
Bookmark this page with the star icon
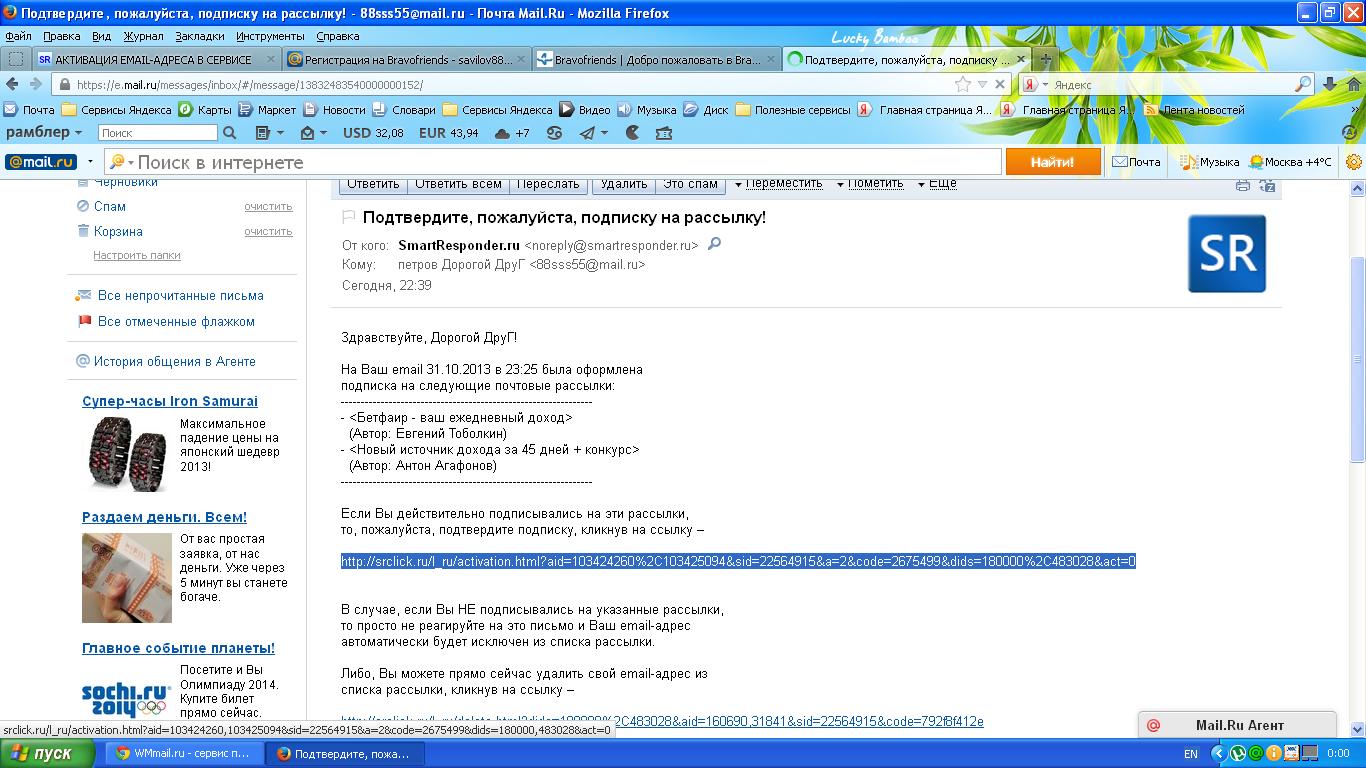coord(962,85)
